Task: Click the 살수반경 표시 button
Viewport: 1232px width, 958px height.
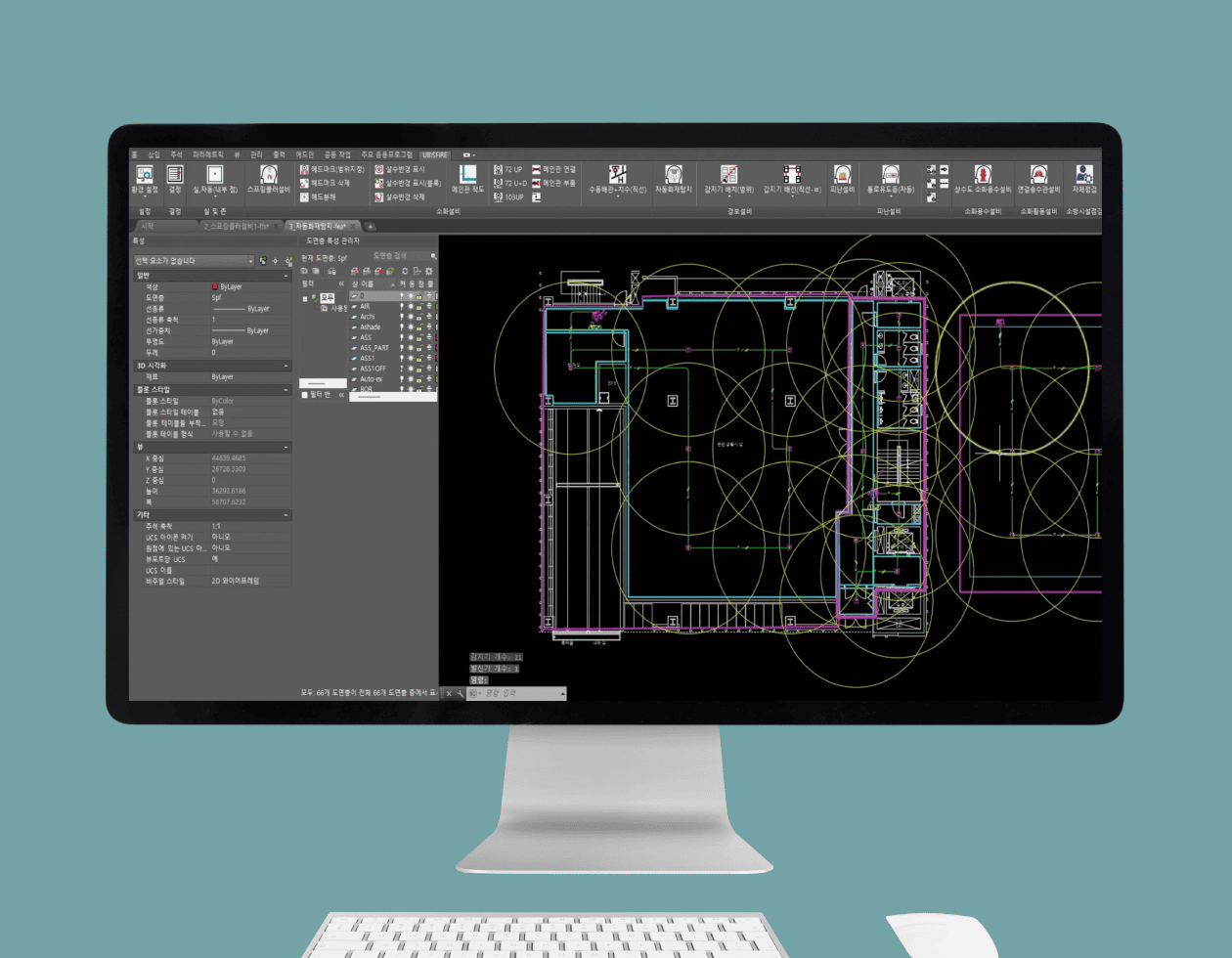Action: (x=379, y=169)
